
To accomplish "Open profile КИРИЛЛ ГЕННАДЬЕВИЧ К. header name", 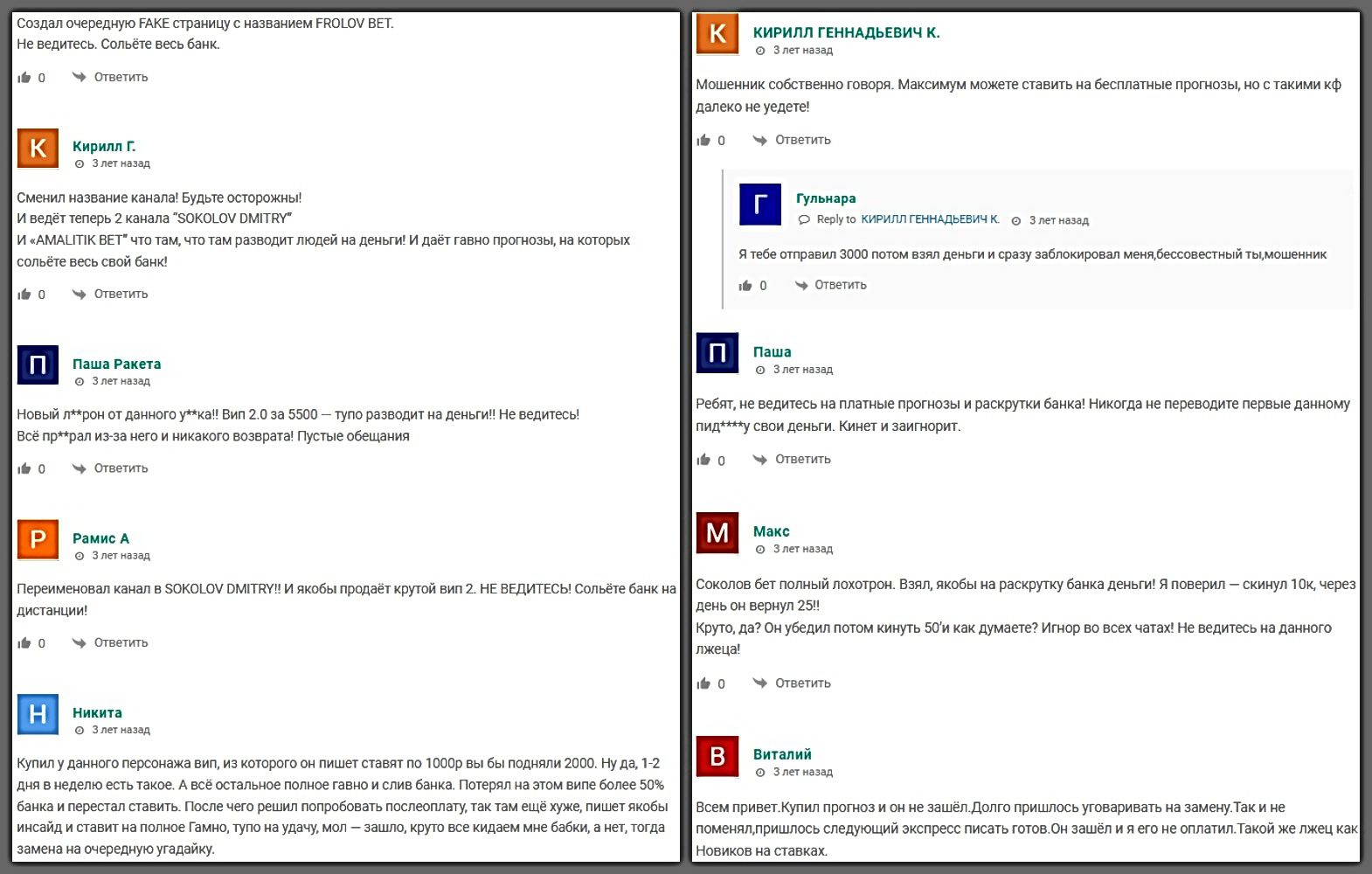I will tap(846, 32).
